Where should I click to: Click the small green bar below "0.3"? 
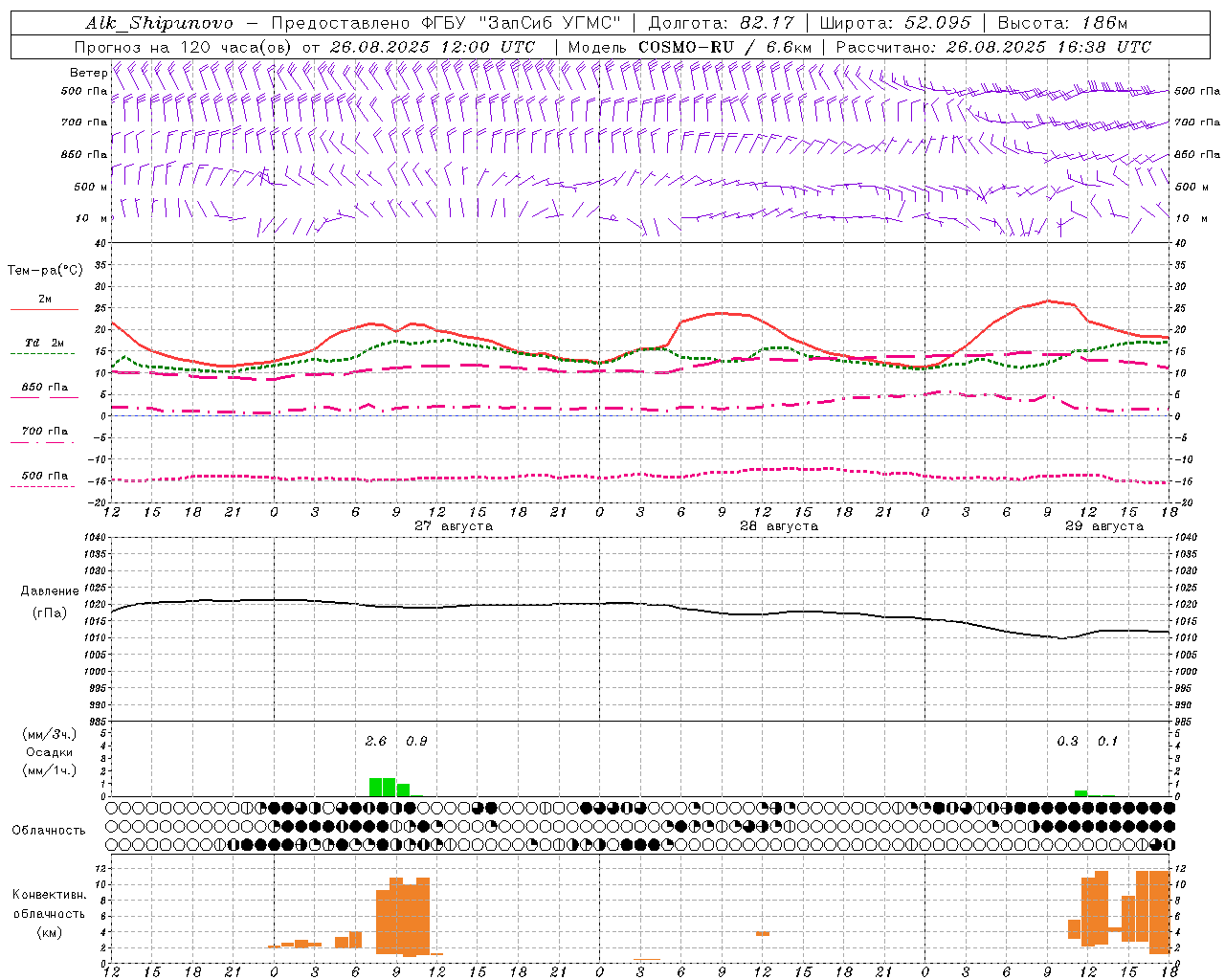tap(1080, 793)
